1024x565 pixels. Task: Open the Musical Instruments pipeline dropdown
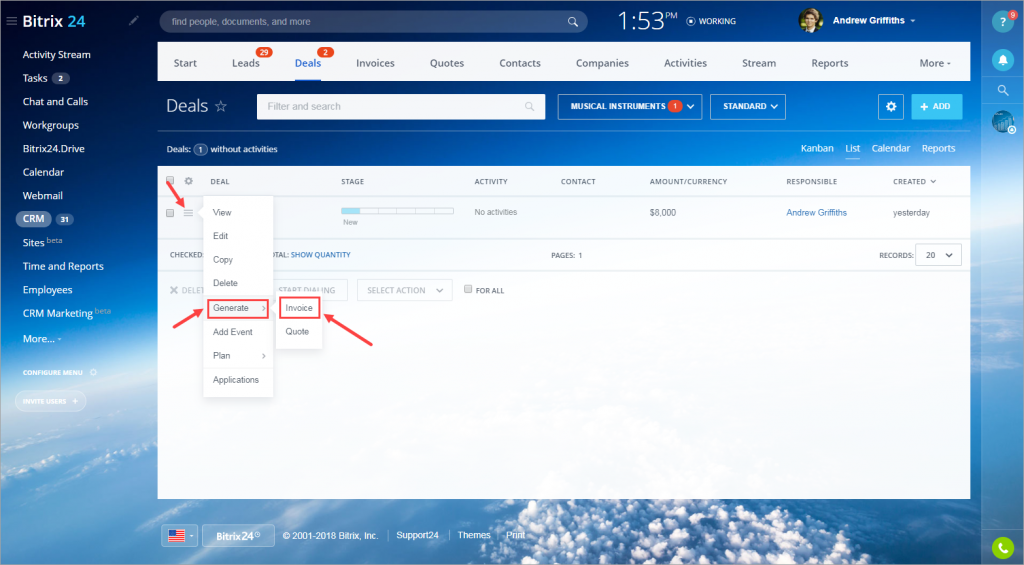click(x=630, y=106)
